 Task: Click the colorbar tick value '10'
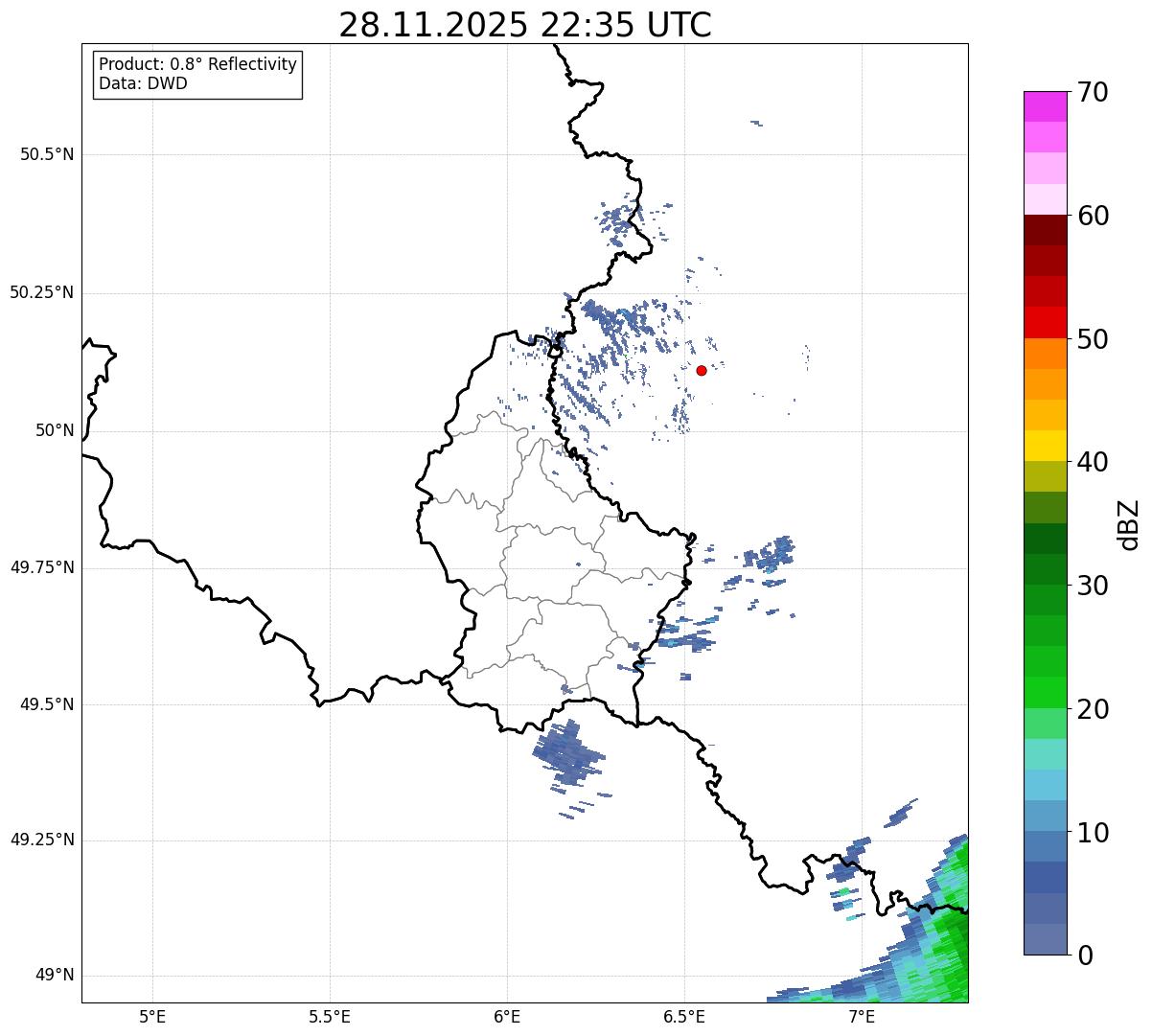pyautogui.click(x=1093, y=832)
